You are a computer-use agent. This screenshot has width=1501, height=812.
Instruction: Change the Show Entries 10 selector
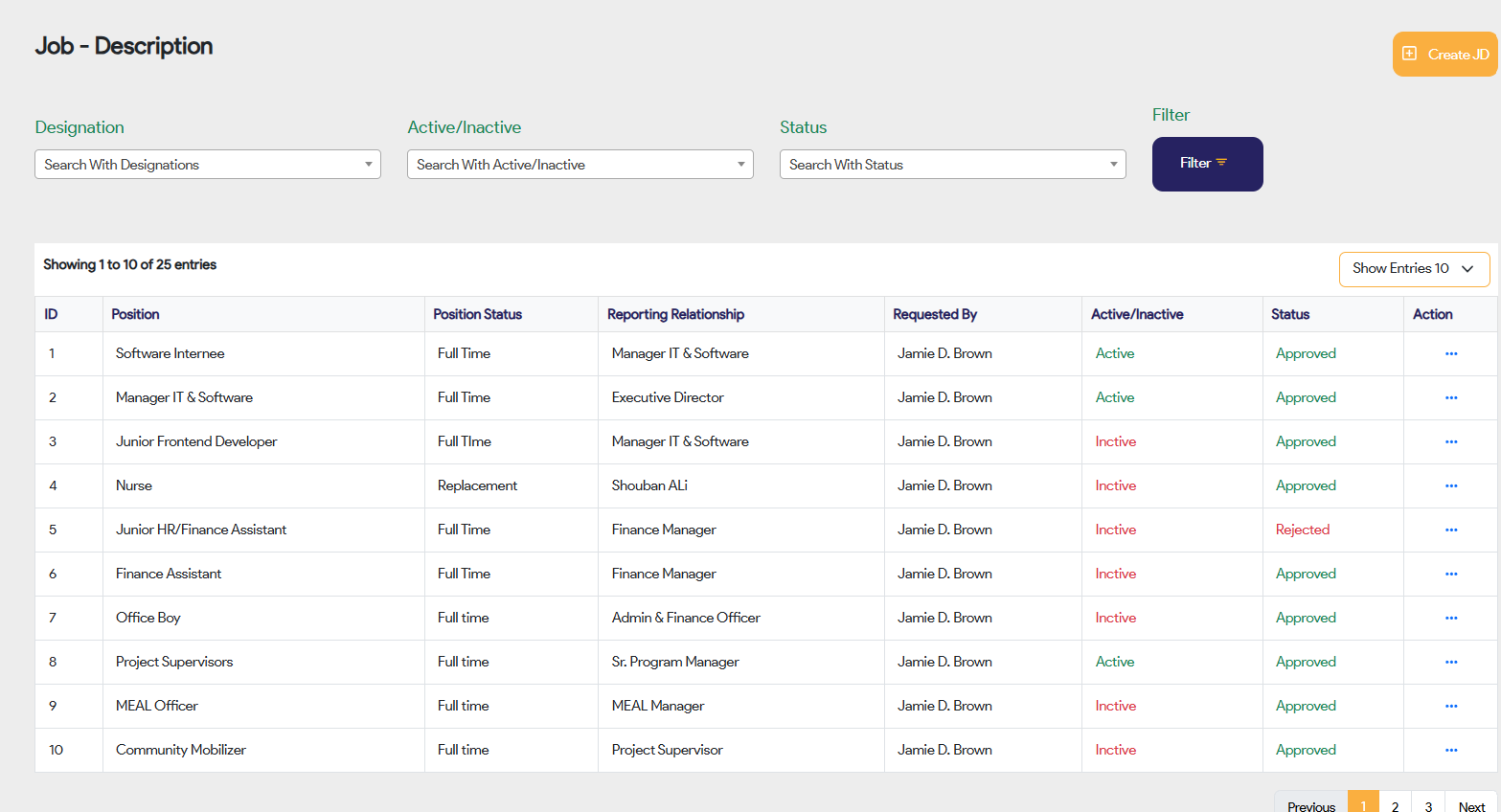click(x=1413, y=269)
